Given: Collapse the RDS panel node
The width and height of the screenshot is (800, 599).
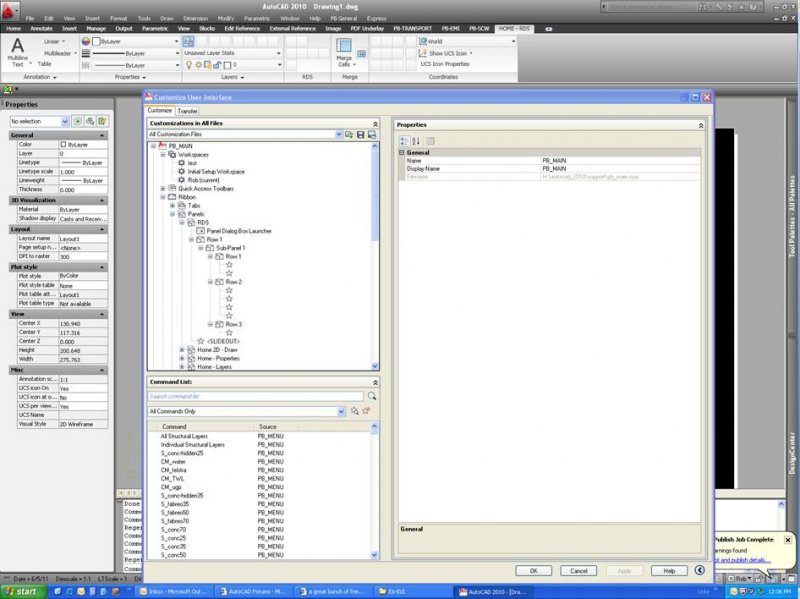Looking at the screenshot, I should tap(182, 222).
